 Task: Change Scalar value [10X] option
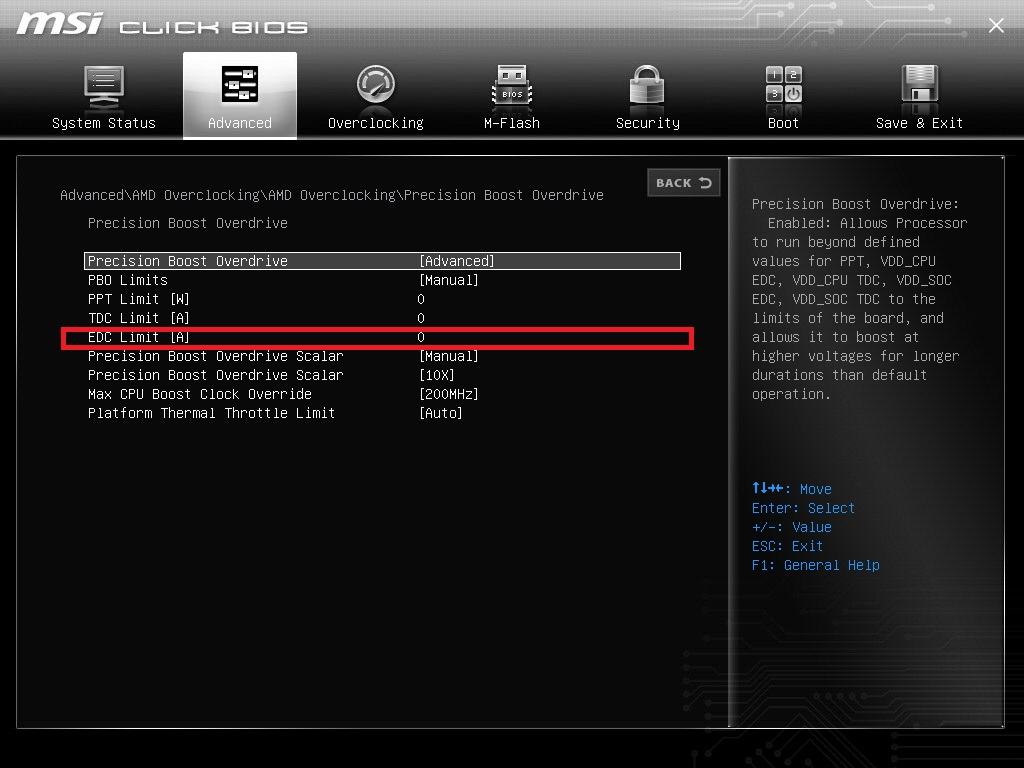(436, 375)
